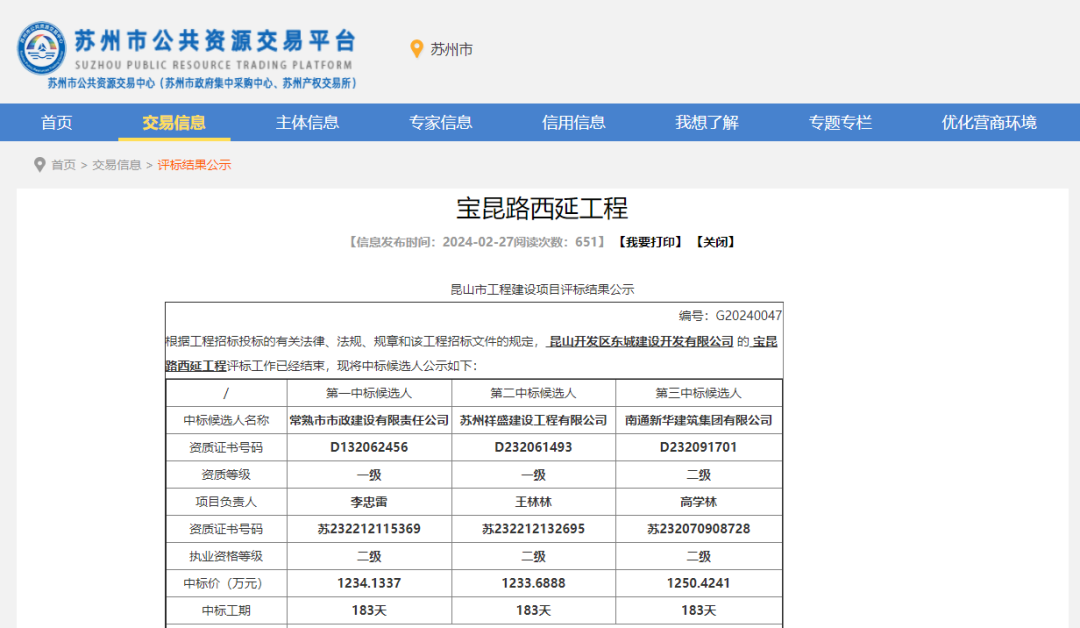The height and width of the screenshot is (628, 1080).
Task: Open the 主体信息 menu item
Action: pos(308,122)
